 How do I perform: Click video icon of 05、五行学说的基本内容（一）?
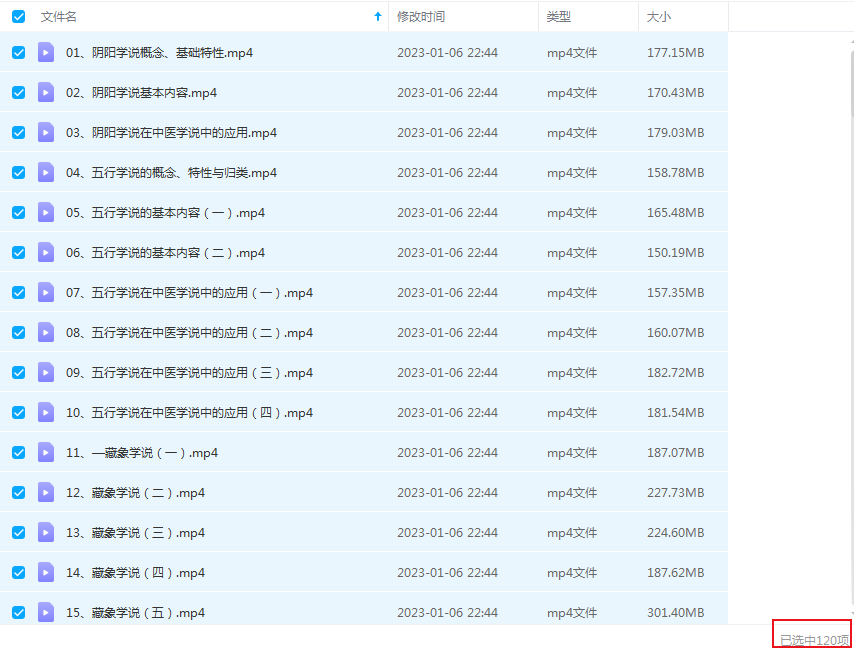(x=46, y=212)
